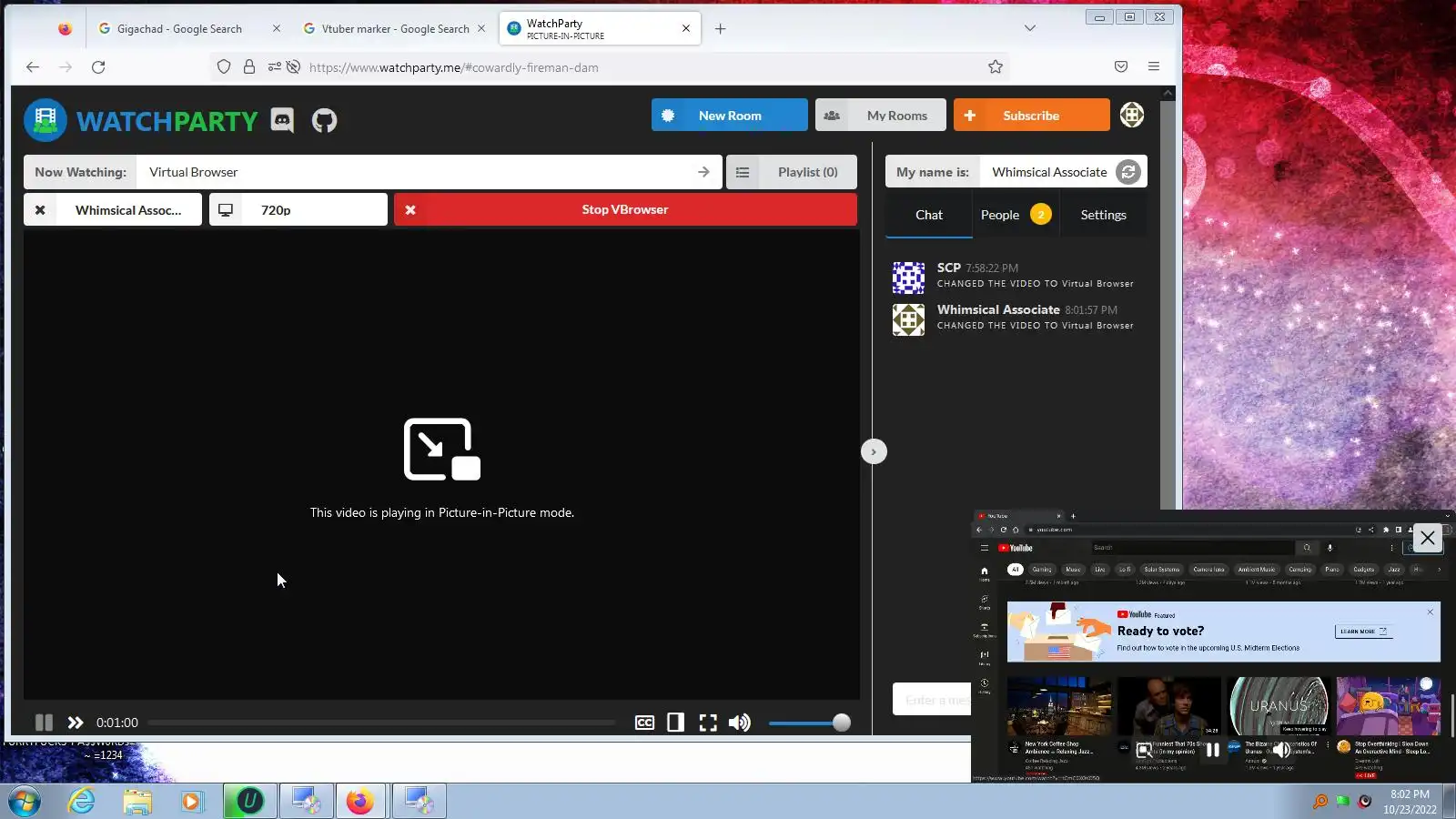This screenshot has width=1456, height=819.
Task: Toggle theater mode on the player
Action: (x=675, y=723)
